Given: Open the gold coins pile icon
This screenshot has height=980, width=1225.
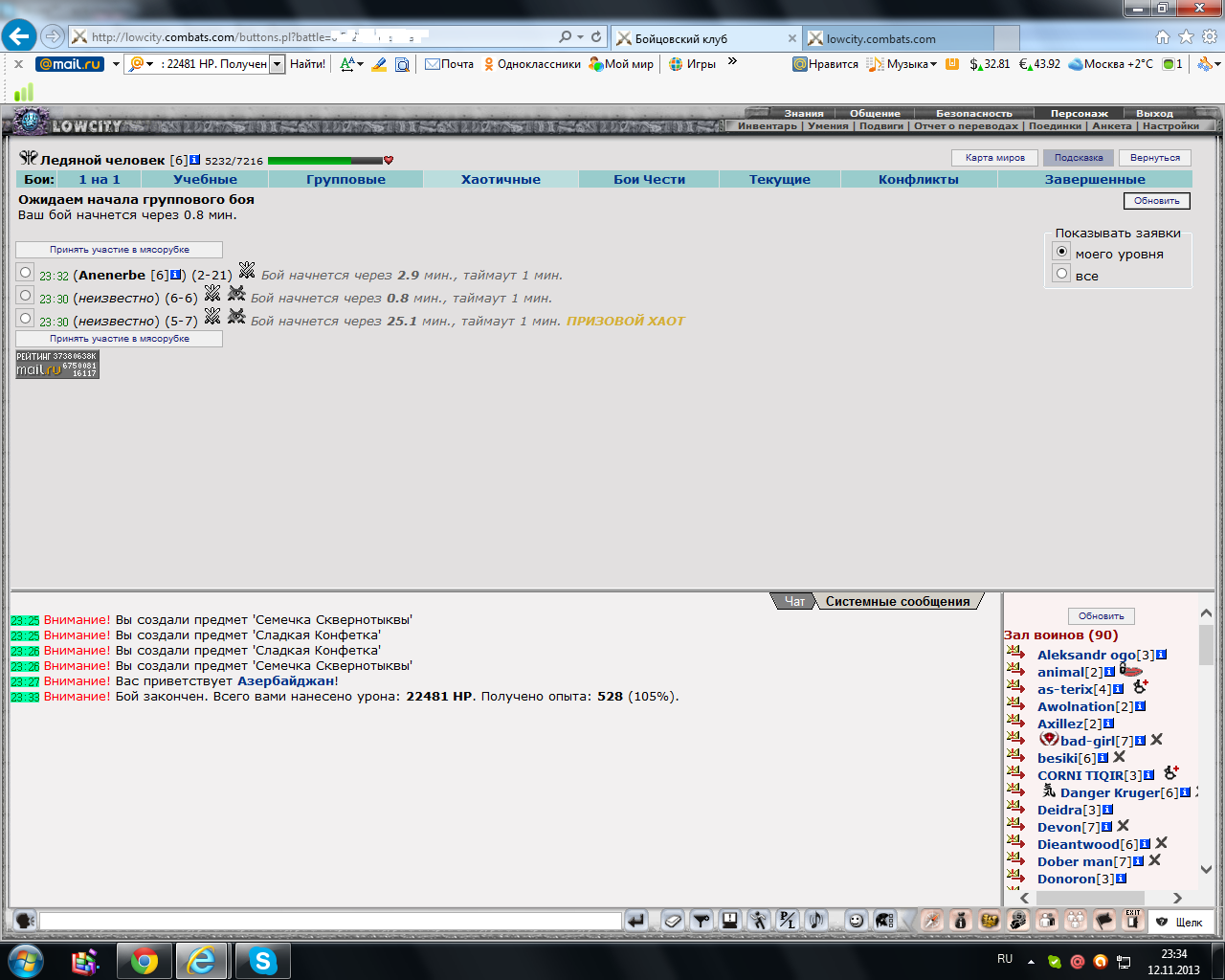Looking at the screenshot, I should coord(990,921).
